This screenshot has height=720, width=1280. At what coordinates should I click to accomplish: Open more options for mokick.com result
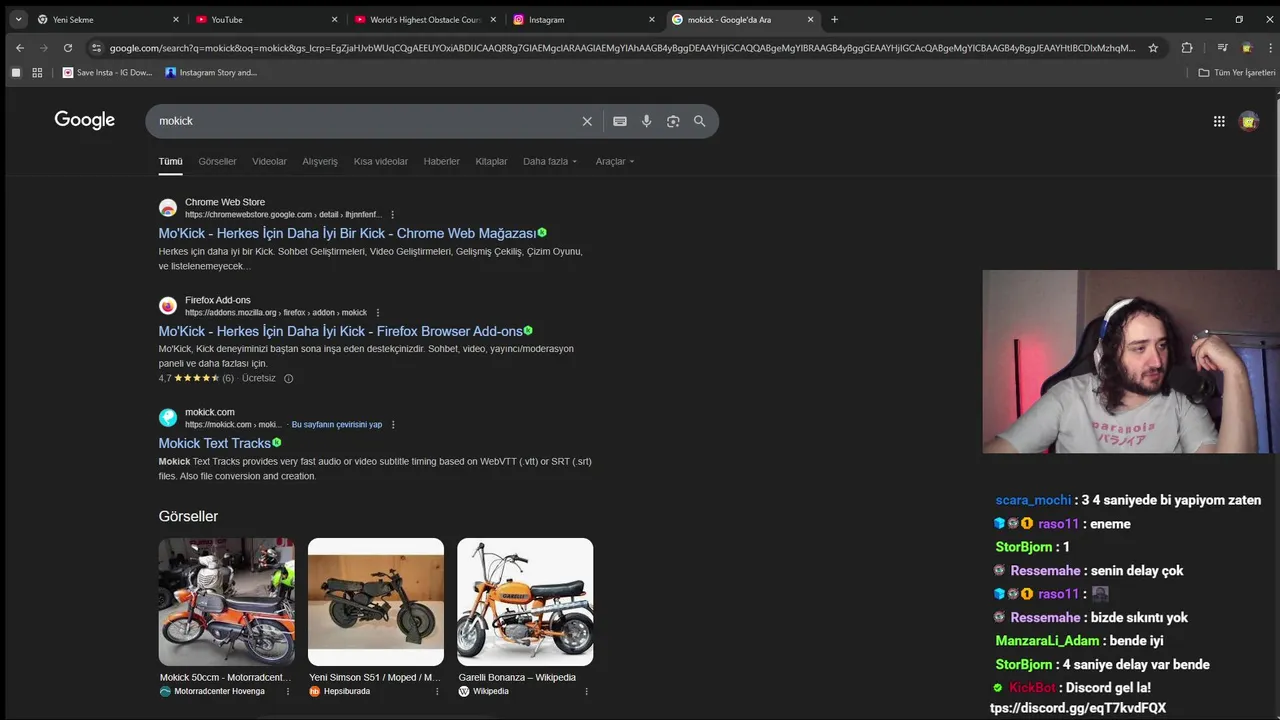(x=393, y=424)
